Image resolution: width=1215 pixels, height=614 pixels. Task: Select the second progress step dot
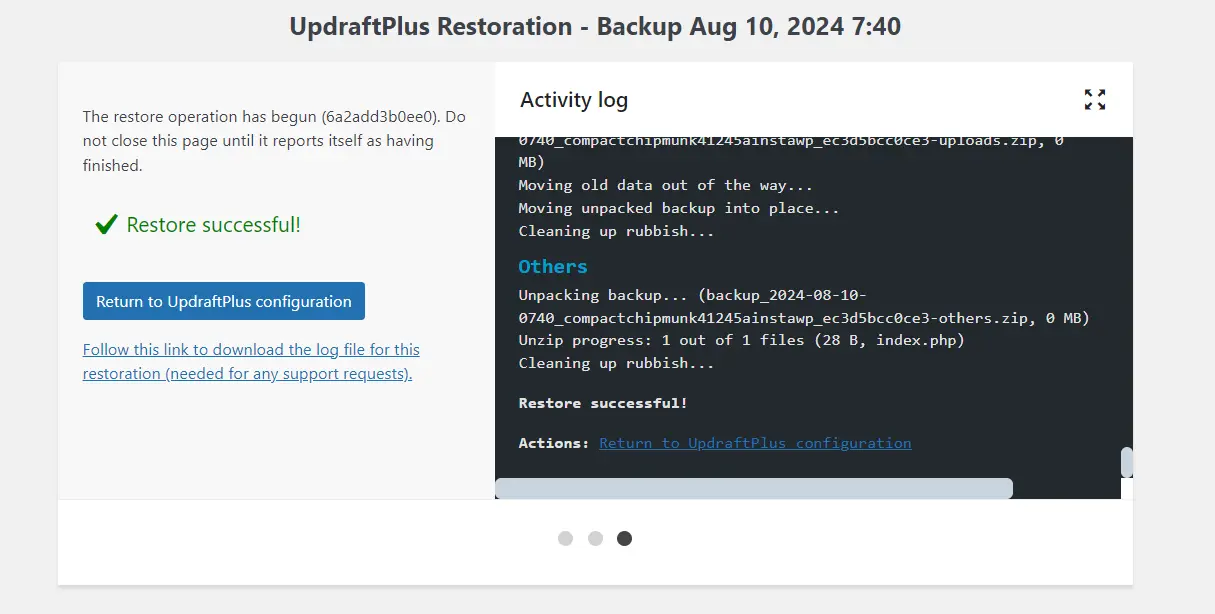(595, 538)
